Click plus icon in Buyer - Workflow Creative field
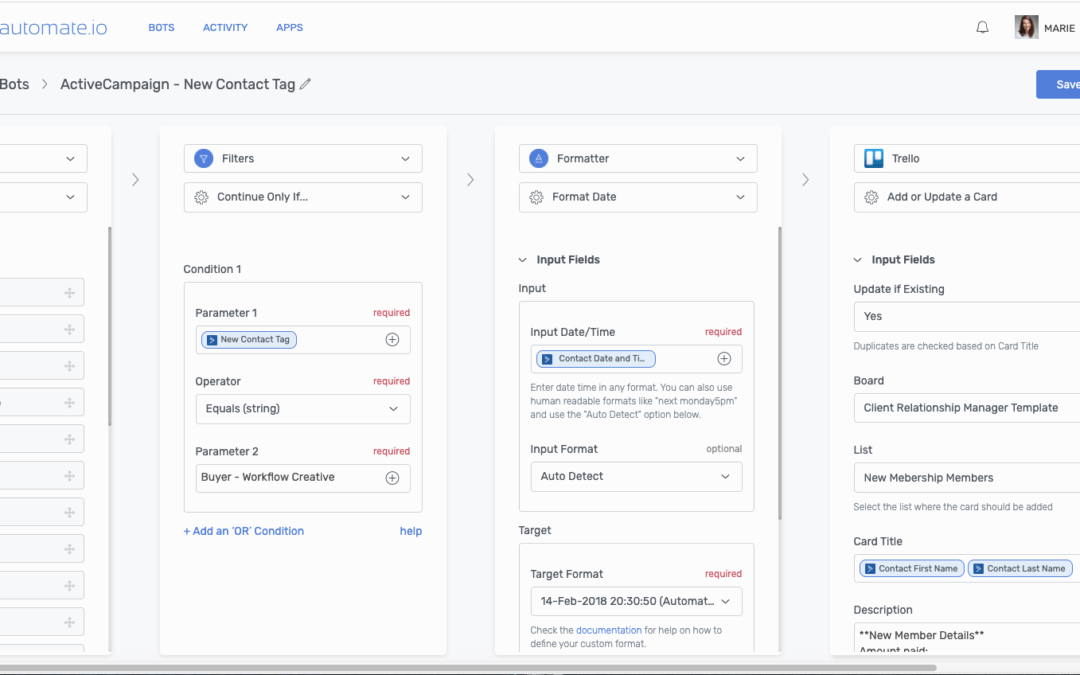Image resolution: width=1080 pixels, height=675 pixels. pyautogui.click(x=392, y=478)
